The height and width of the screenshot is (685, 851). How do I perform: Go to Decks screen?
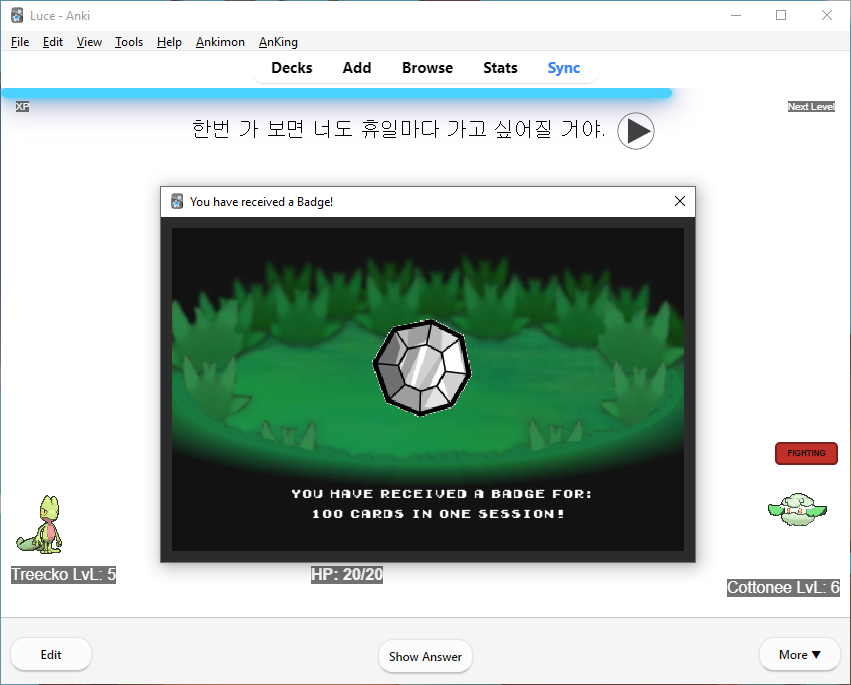291,68
